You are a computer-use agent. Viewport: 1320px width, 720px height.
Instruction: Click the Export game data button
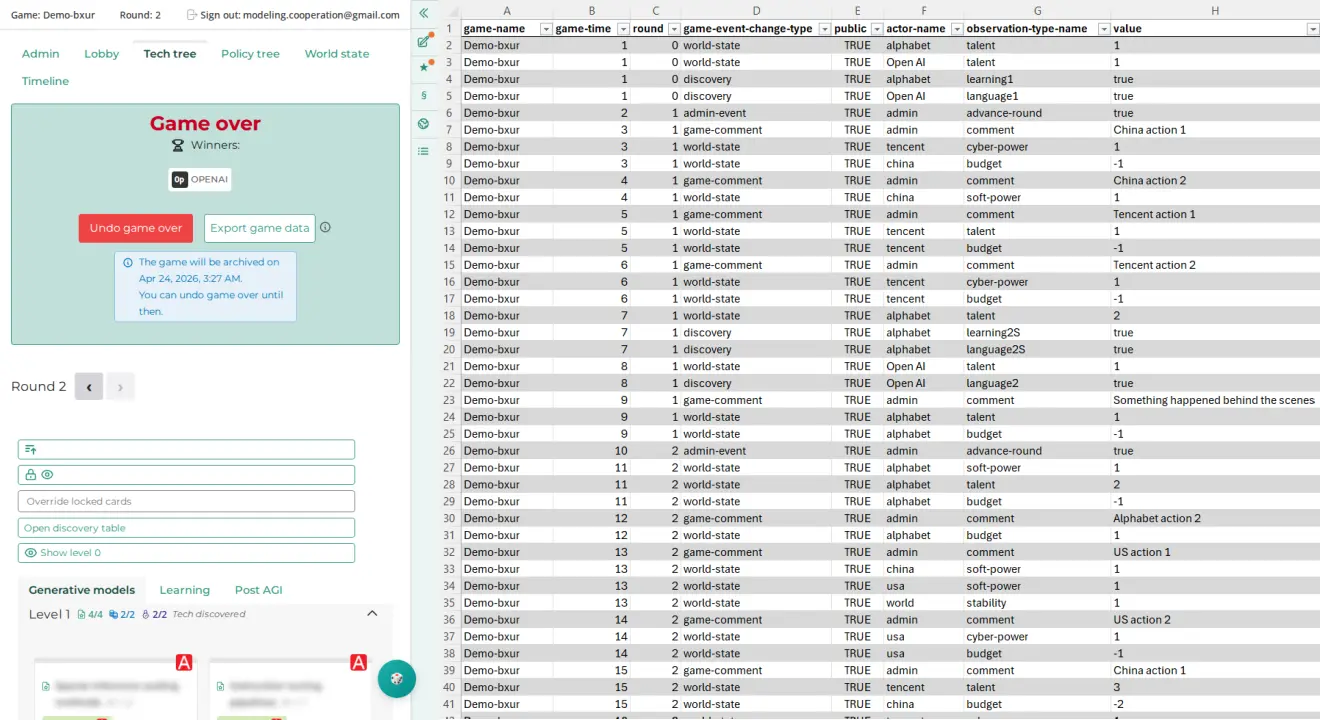pyautogui.click(x=259, y=228)
